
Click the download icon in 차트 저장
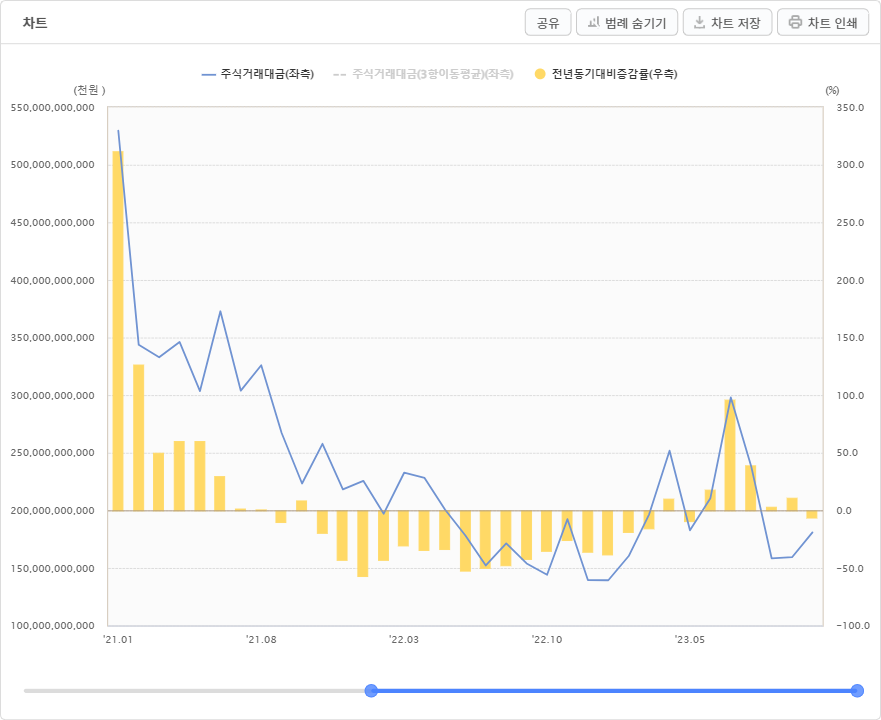pos(700,22)
